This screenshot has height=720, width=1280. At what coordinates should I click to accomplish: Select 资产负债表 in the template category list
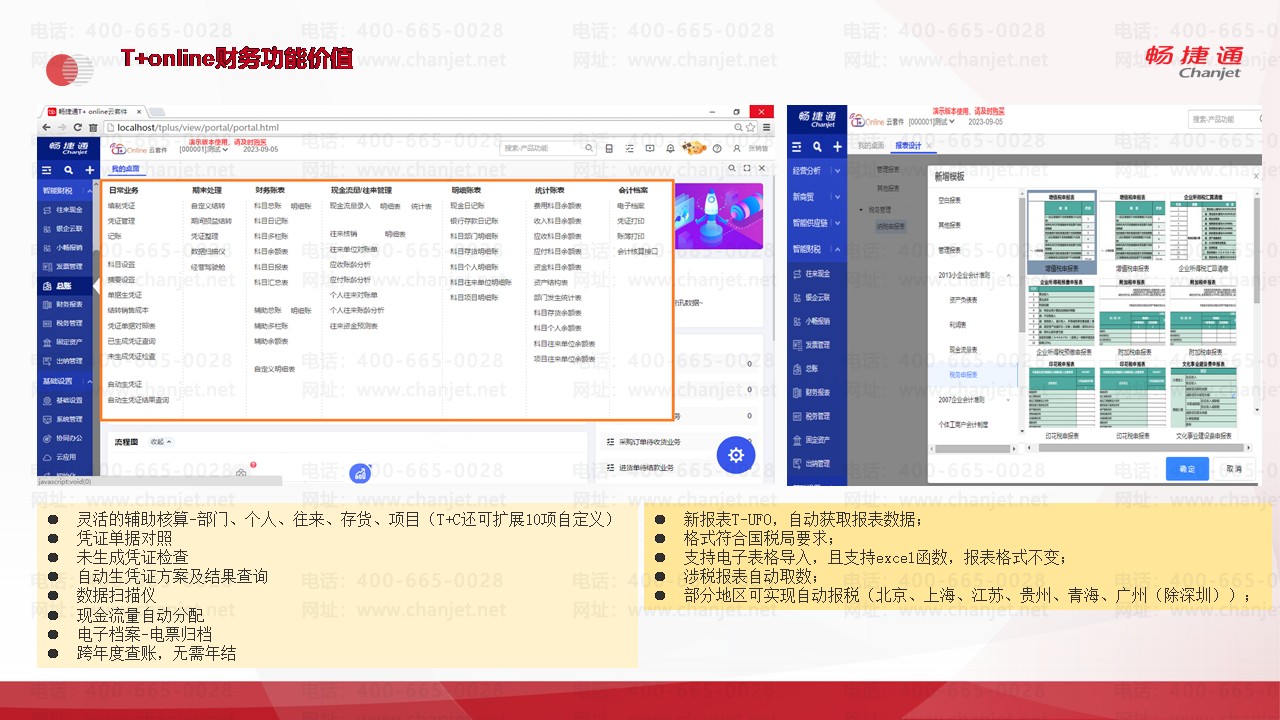(x=964, y=300)
